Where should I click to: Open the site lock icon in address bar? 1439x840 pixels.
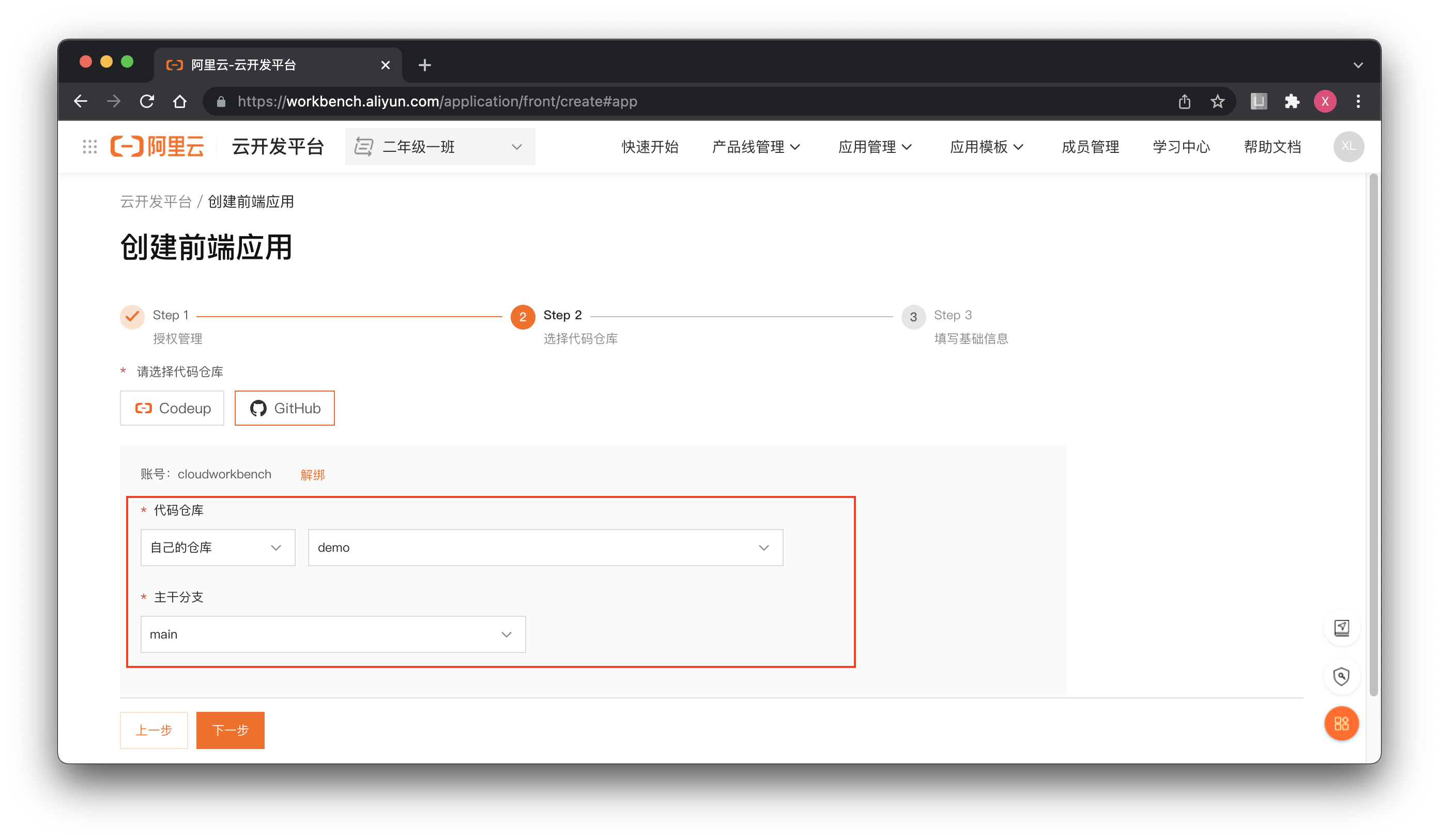coord(221,102)
